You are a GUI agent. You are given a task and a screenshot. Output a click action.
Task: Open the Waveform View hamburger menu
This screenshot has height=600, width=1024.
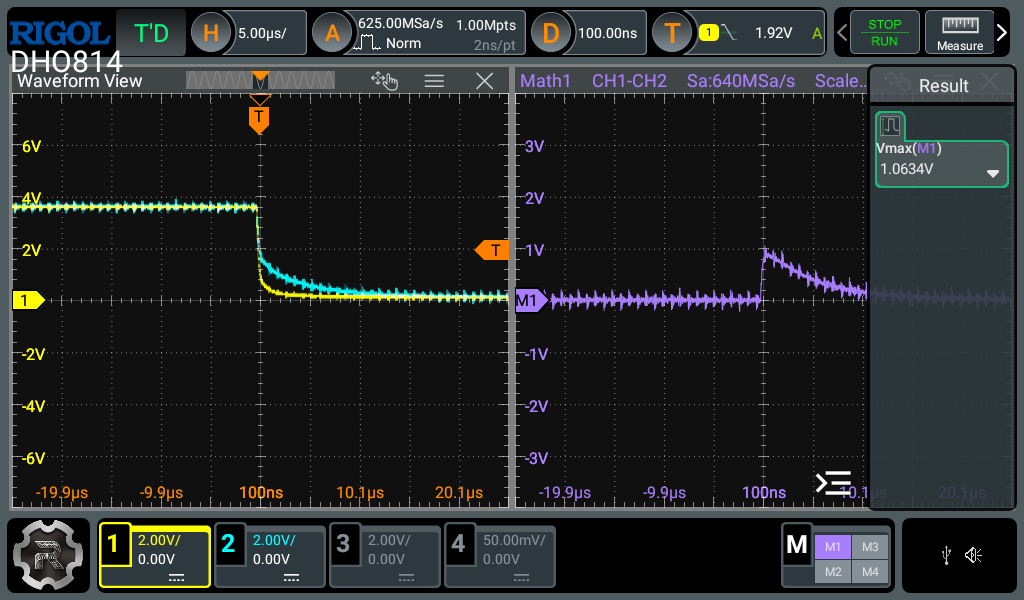434,81
